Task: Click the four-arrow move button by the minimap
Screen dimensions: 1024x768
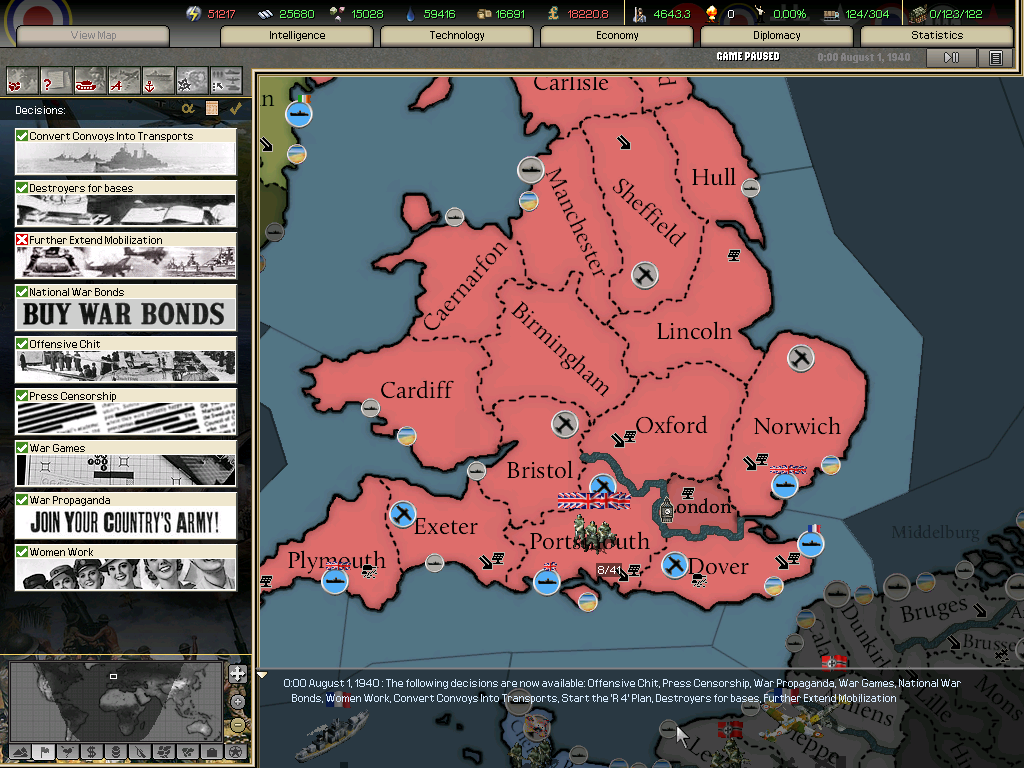Action: [238, 674]
